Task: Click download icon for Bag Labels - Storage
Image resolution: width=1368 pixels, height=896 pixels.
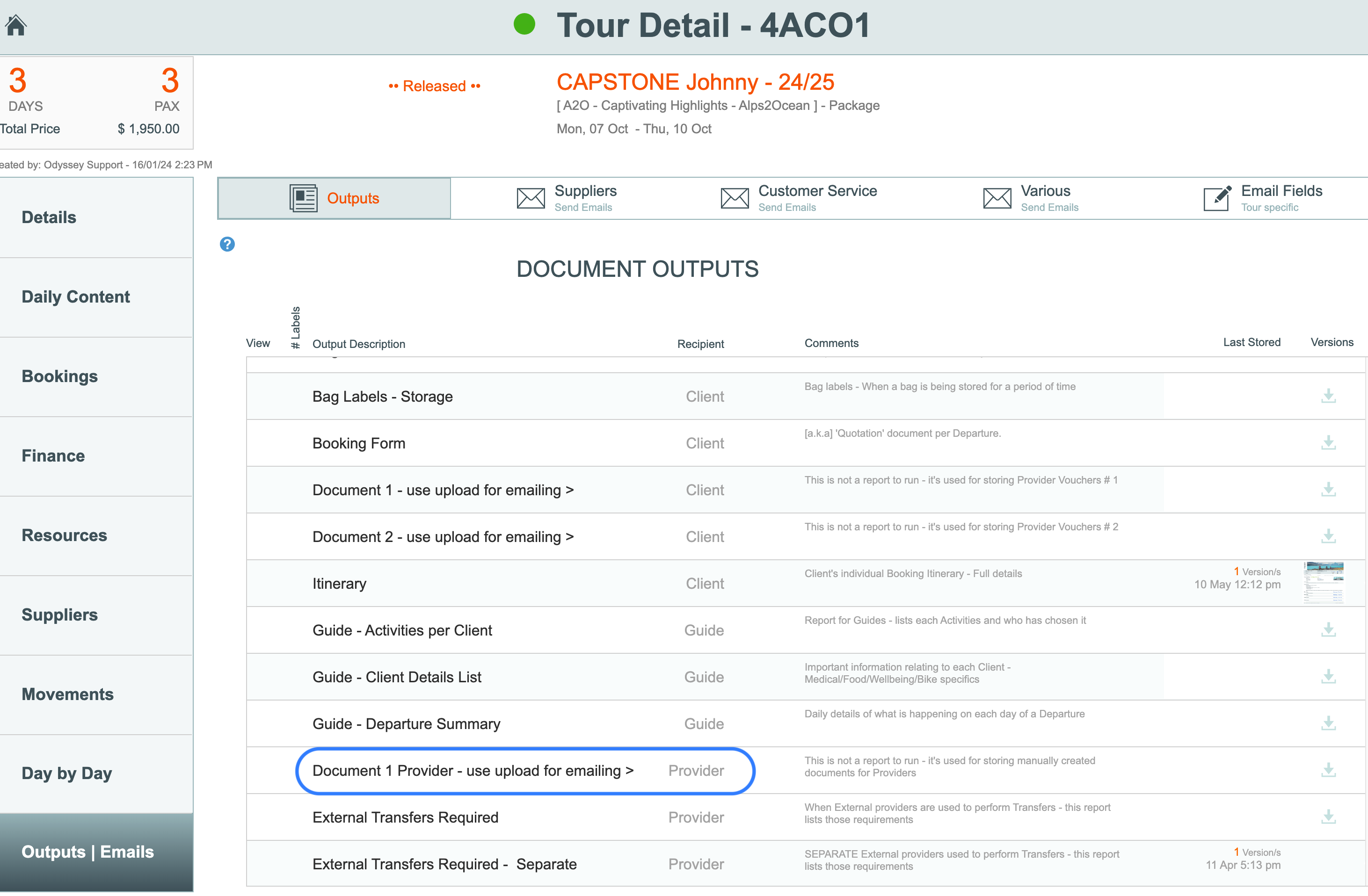Action: [1328, 396]
